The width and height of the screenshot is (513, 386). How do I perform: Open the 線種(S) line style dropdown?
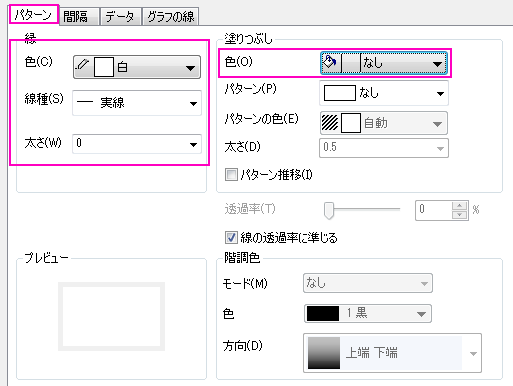coord(137,103)
